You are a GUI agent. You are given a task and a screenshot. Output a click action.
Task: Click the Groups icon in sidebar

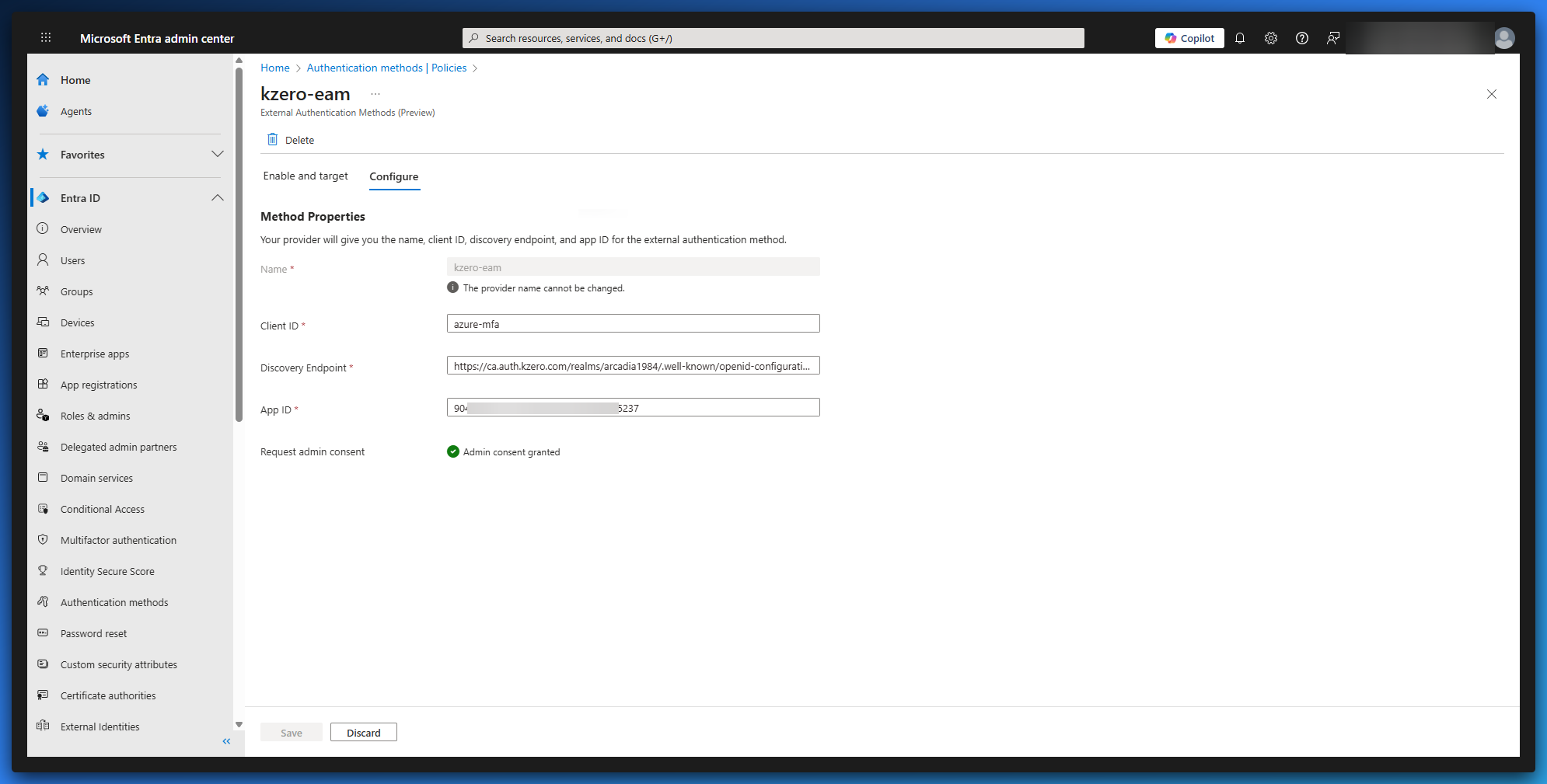[x=43, y=291]
